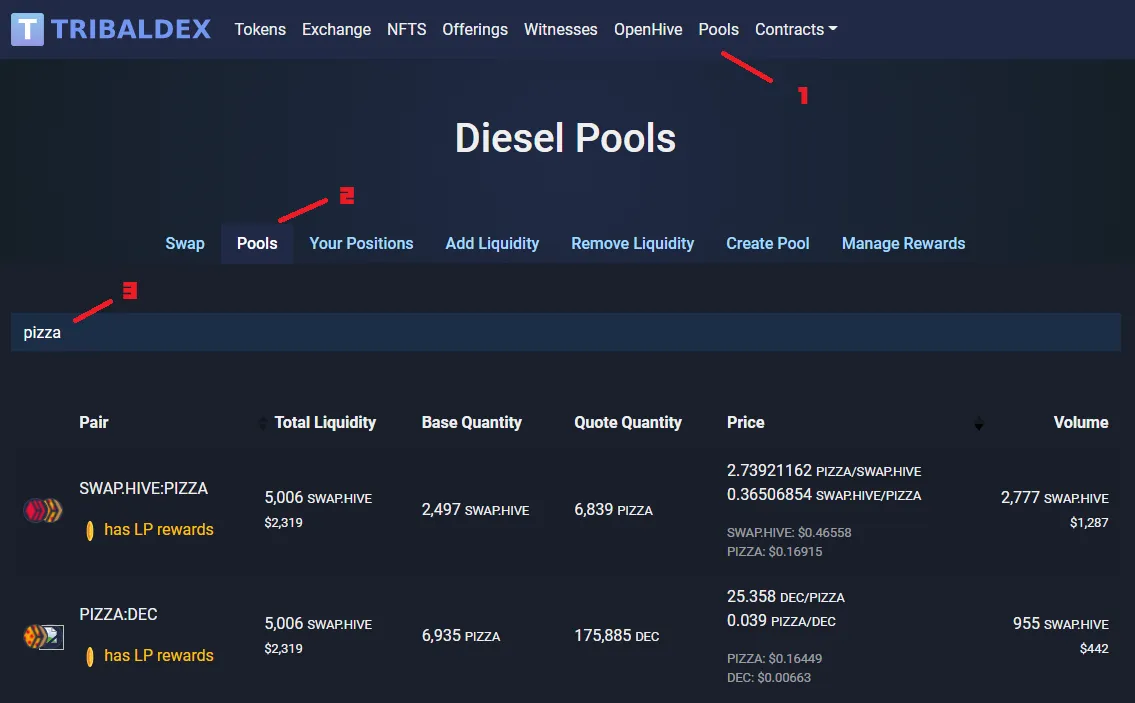Click the Tribaldex T logo icon
The width and height of the screenshot is (1135, 703).
pyautogui.click(x=28, y=29)
